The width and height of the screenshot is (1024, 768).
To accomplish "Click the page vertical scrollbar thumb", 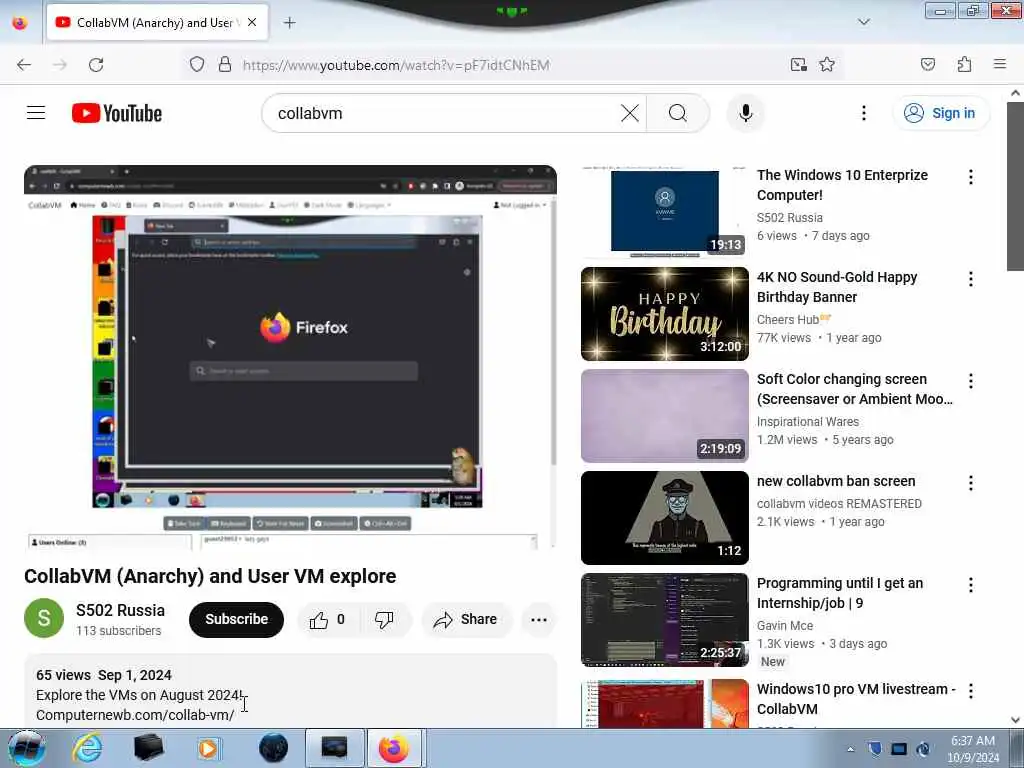I will (1015, 185).
